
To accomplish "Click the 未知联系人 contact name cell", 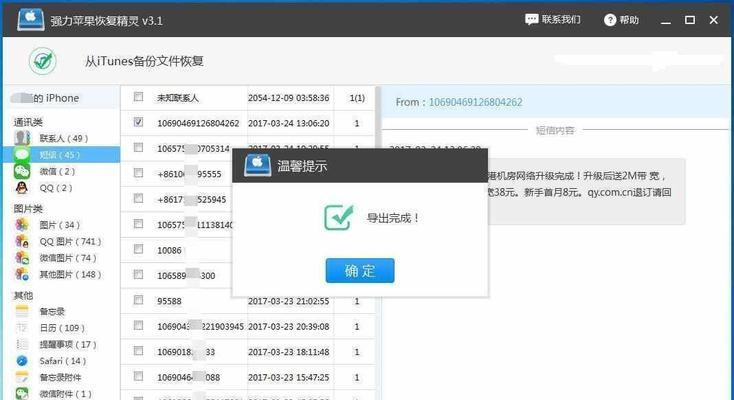I will pyautogui.click(x=178, y=98).
